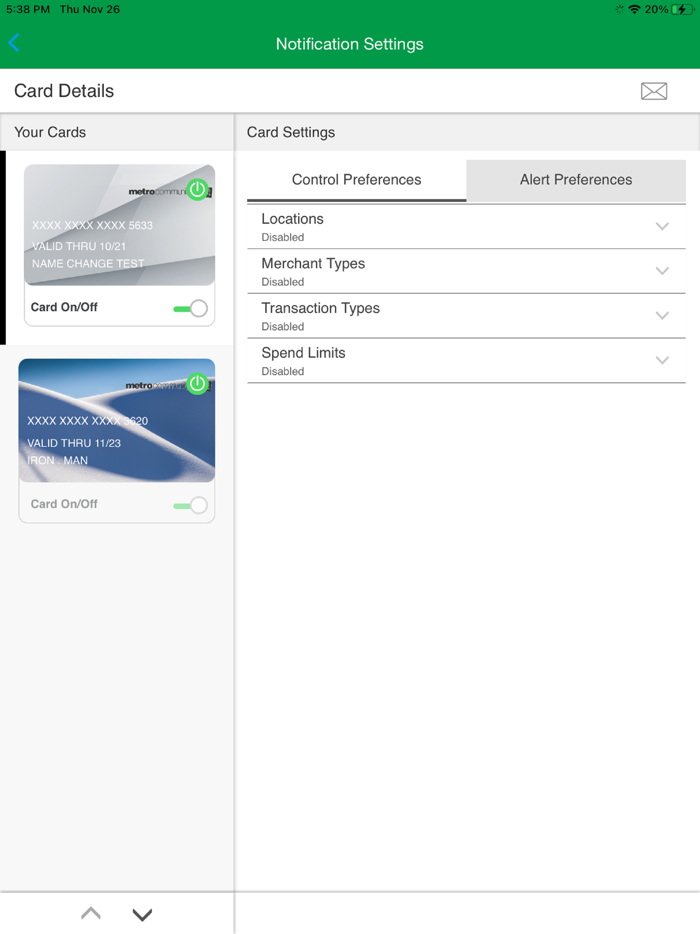
Task: Expand the Spend Limits chevron
Action: click(662, 360)
